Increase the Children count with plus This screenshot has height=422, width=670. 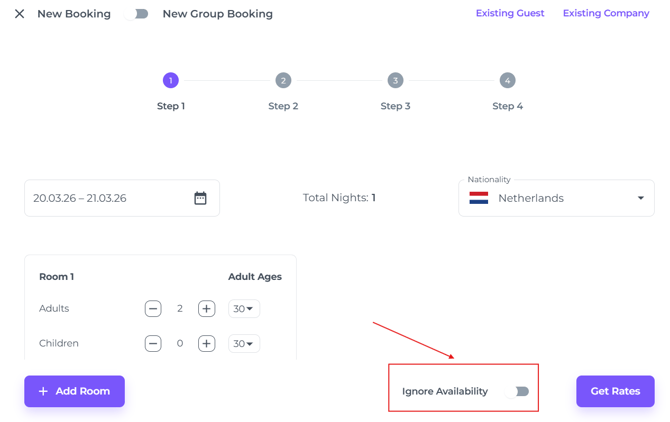coord(206,343)
